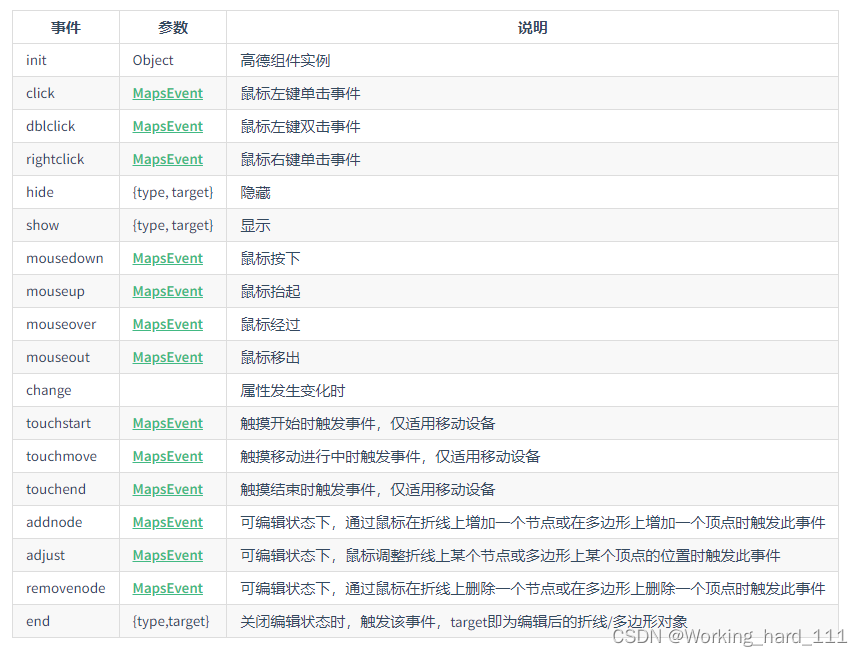This screenshot has width=863, height=656.
Task: Select the init event cell
Action: click(66, 61)
